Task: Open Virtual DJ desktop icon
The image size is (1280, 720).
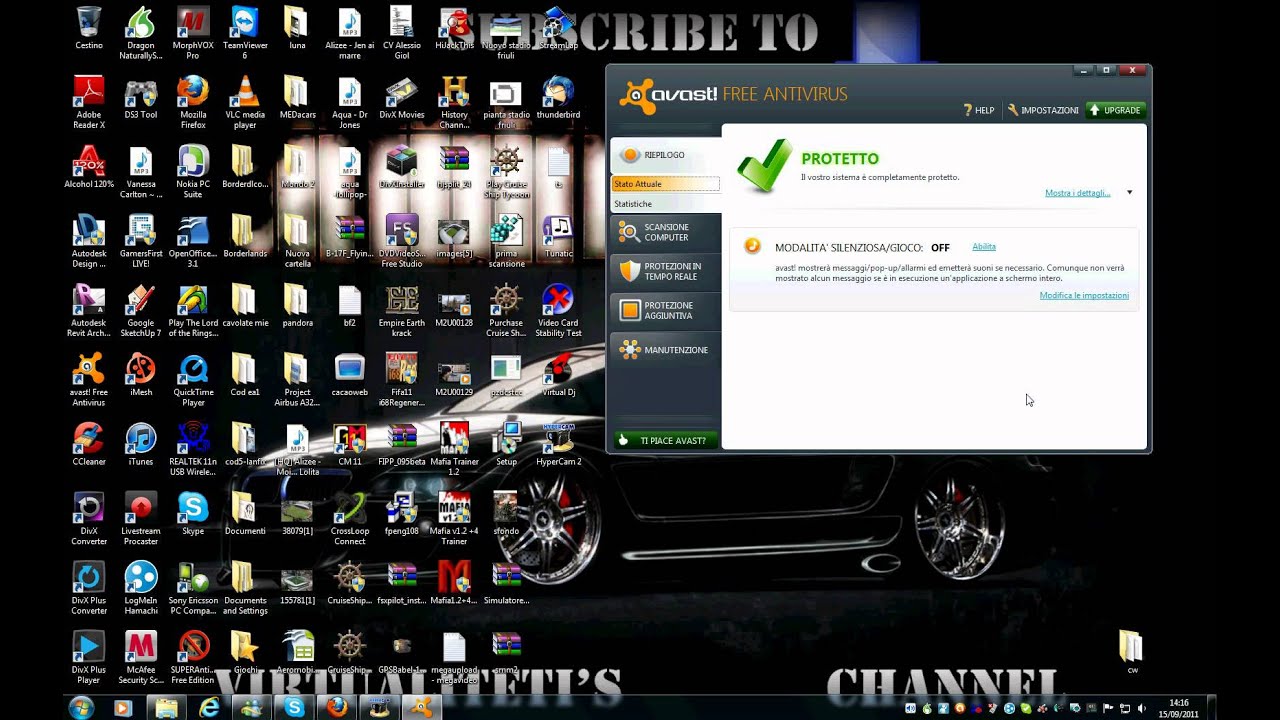Action: point(558,375)
